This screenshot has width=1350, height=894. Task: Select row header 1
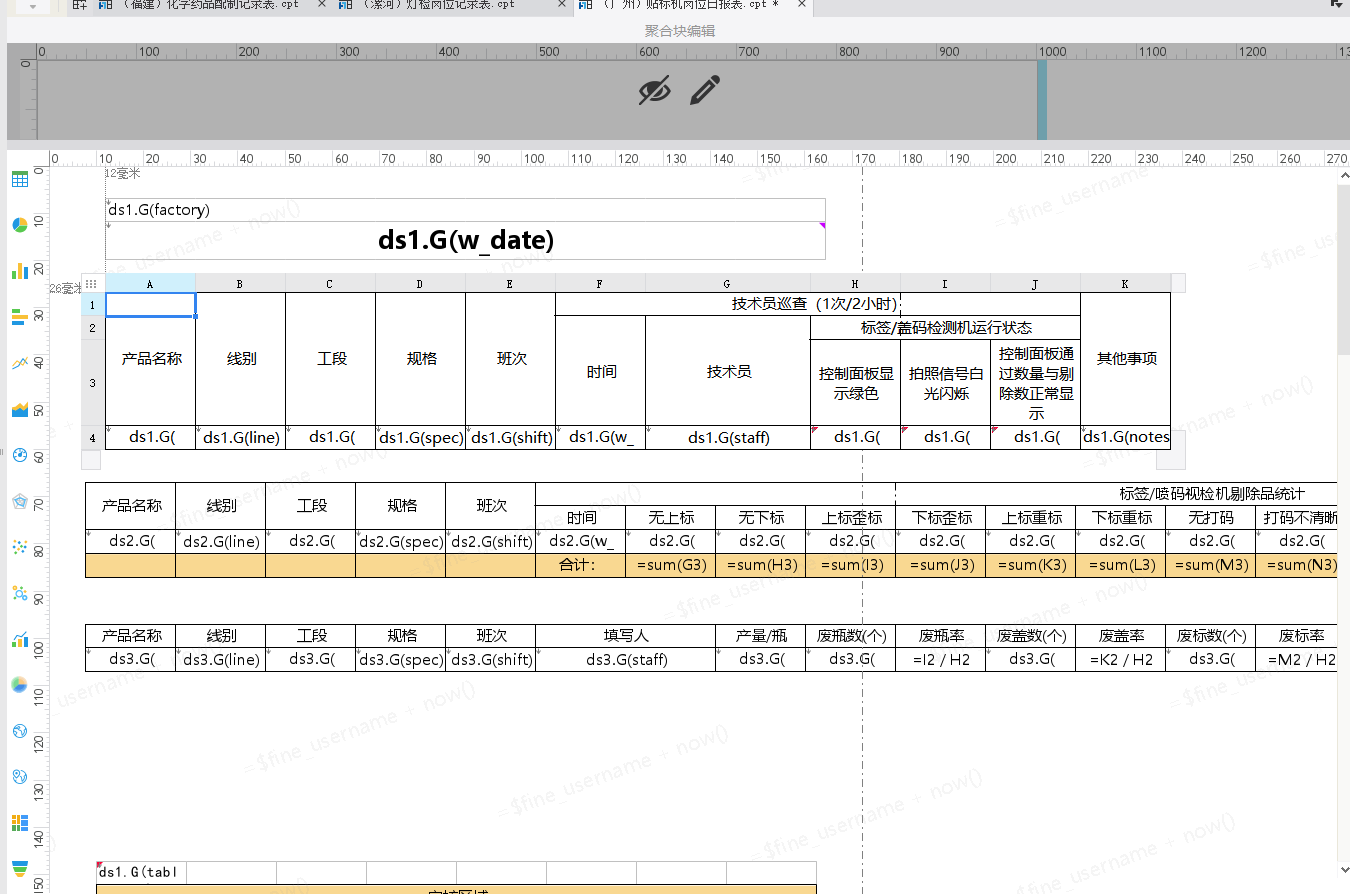pyautogui.click(x=92, y=304)
